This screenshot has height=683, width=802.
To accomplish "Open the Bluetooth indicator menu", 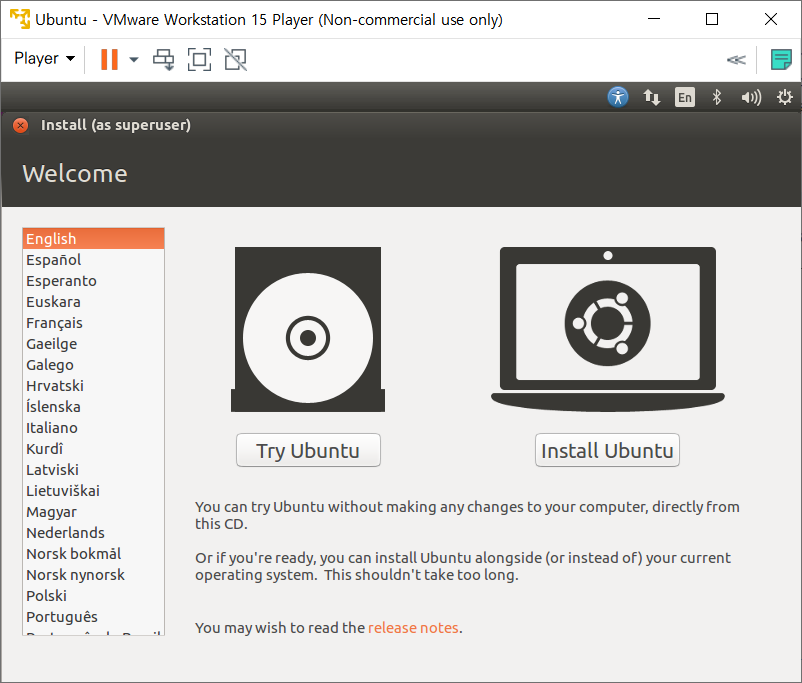I will coord(717,97).
